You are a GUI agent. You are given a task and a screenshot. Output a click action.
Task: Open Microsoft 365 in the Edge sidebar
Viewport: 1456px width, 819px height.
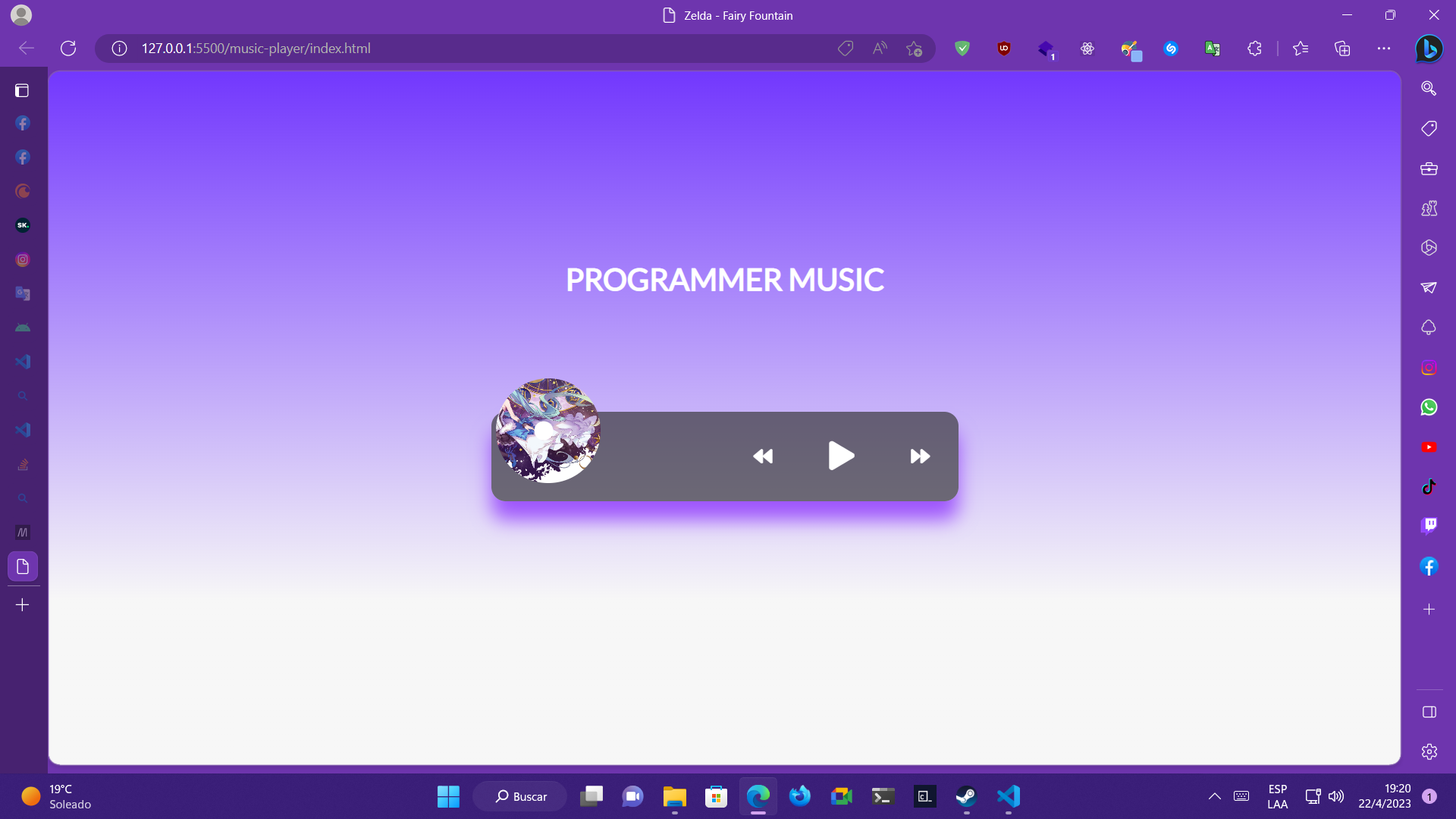[x=1429, y=248]
